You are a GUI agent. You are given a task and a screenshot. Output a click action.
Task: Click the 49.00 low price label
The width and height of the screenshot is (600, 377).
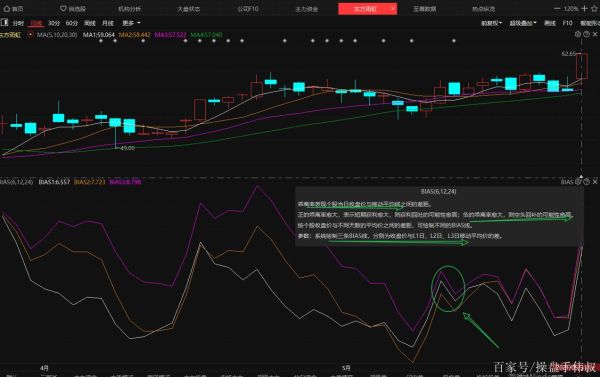[127, 148]
